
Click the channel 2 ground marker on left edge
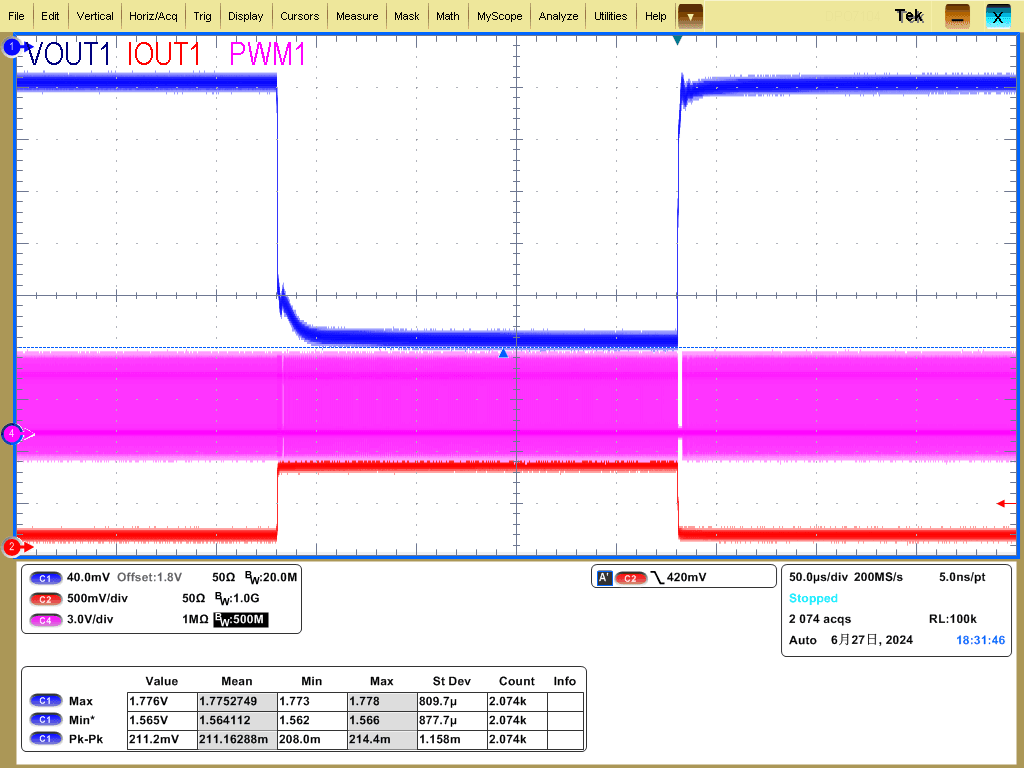click(11, 547)
